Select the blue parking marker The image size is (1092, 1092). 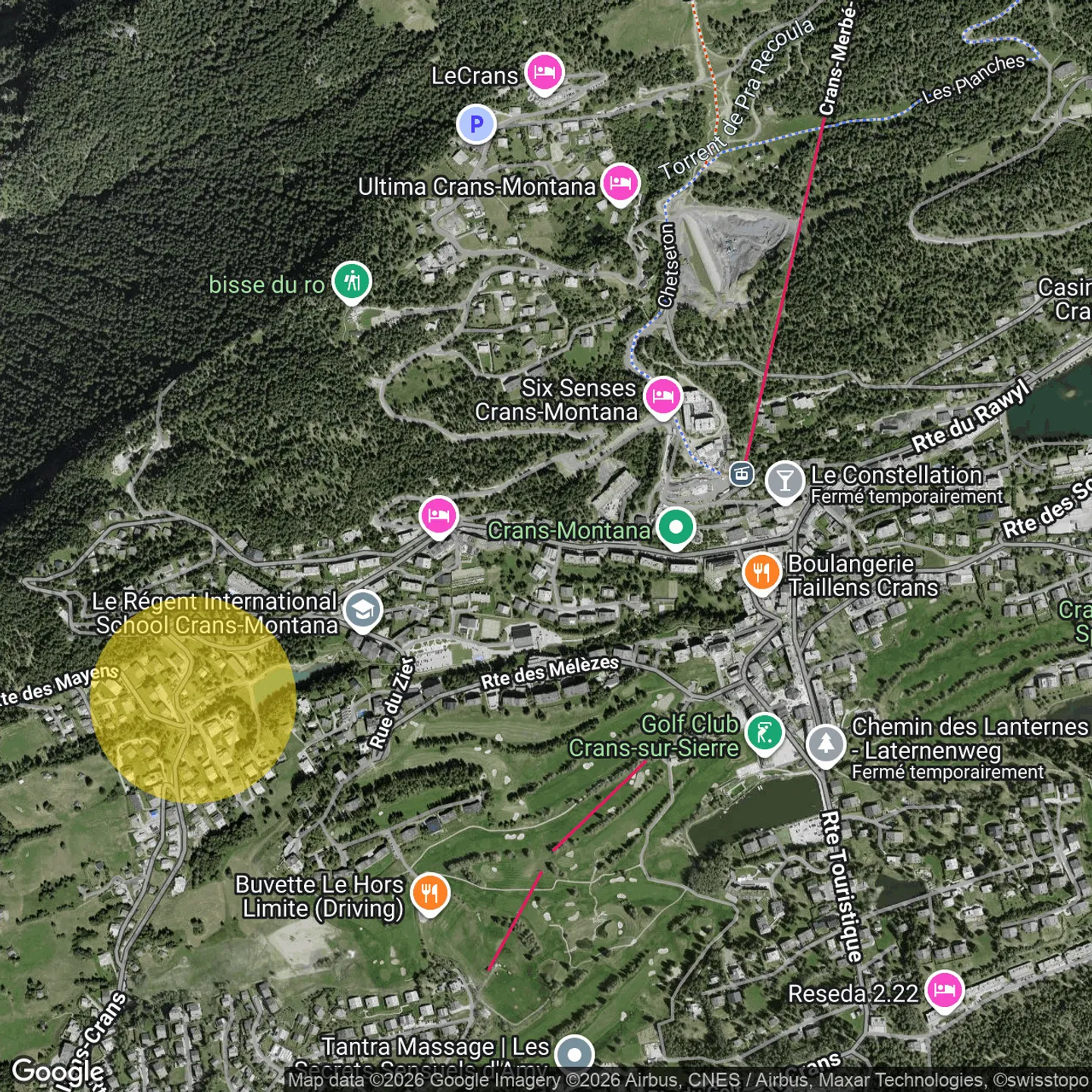(x=476, y=124)
